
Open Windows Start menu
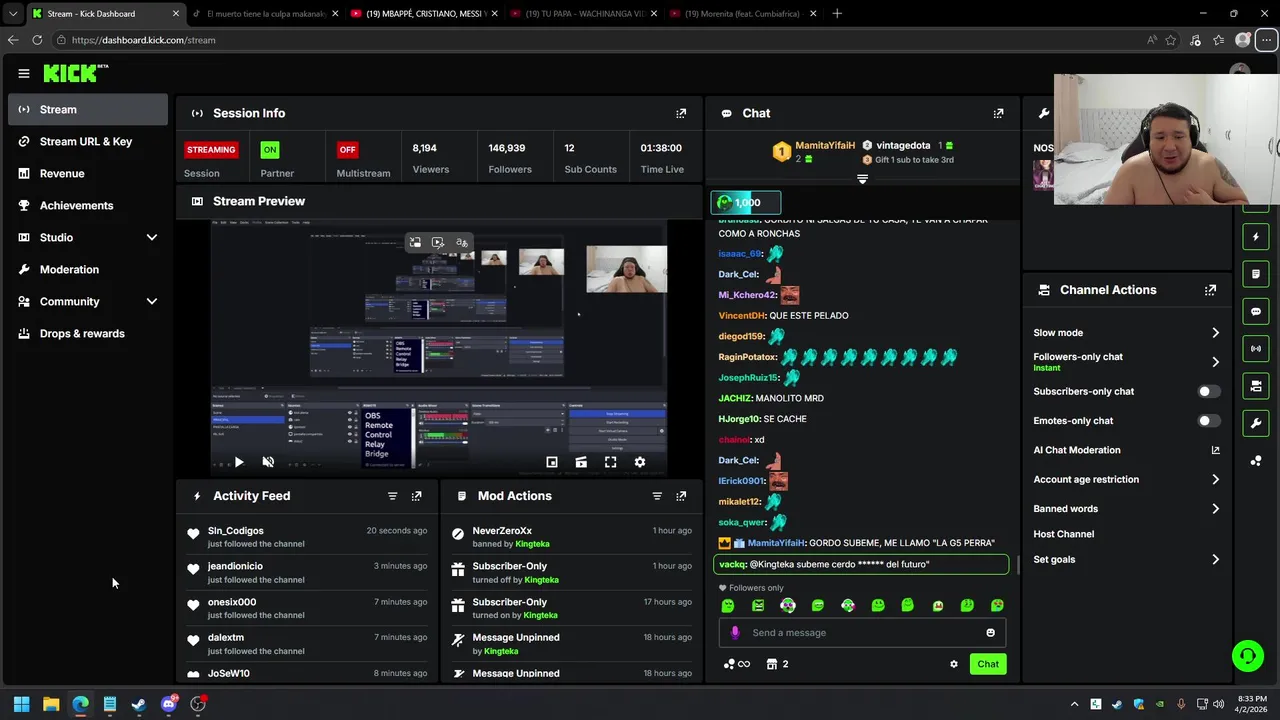[21, 704]
